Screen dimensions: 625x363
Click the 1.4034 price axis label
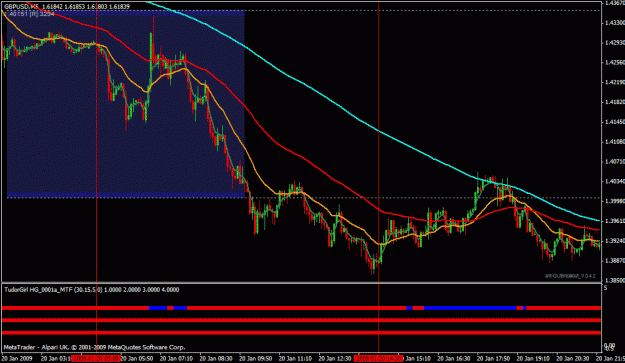(x=615, y=181)
